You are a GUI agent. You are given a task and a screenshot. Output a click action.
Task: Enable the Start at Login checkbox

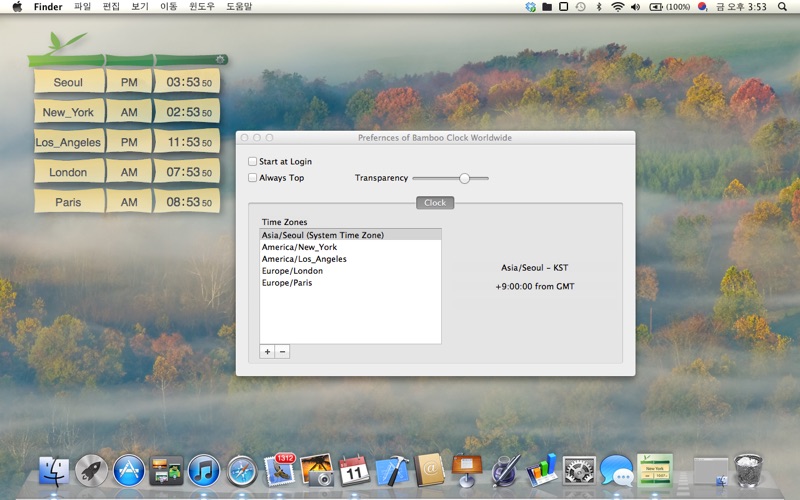tap(253, 161)
